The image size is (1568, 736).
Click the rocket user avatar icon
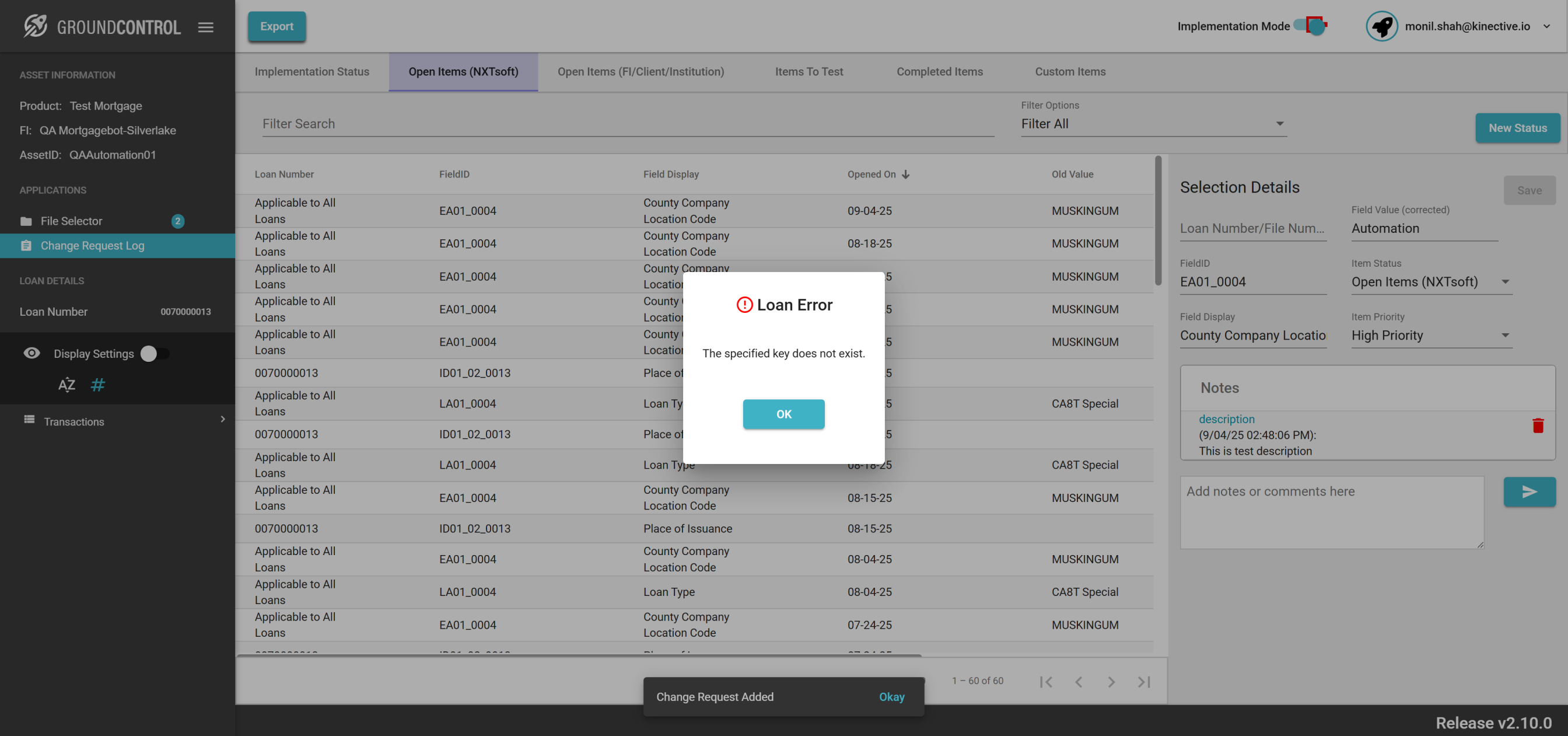click(x=1381, y=26)
